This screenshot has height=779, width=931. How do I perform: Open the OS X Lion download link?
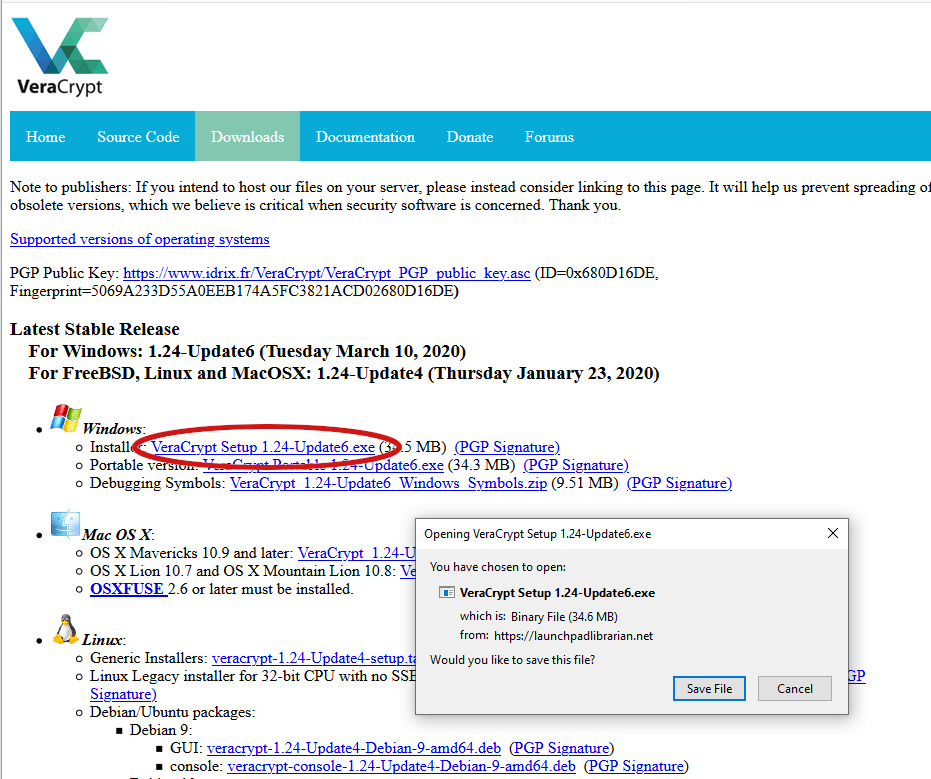[408, 571]
